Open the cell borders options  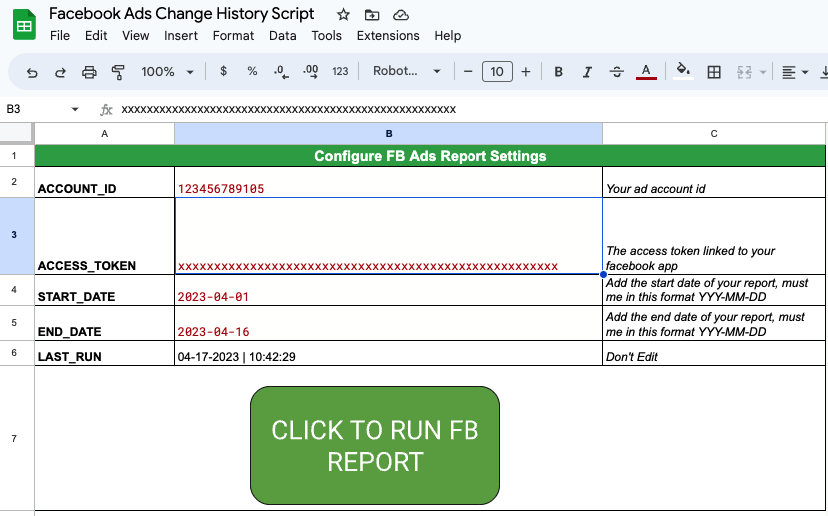point(714,72)
